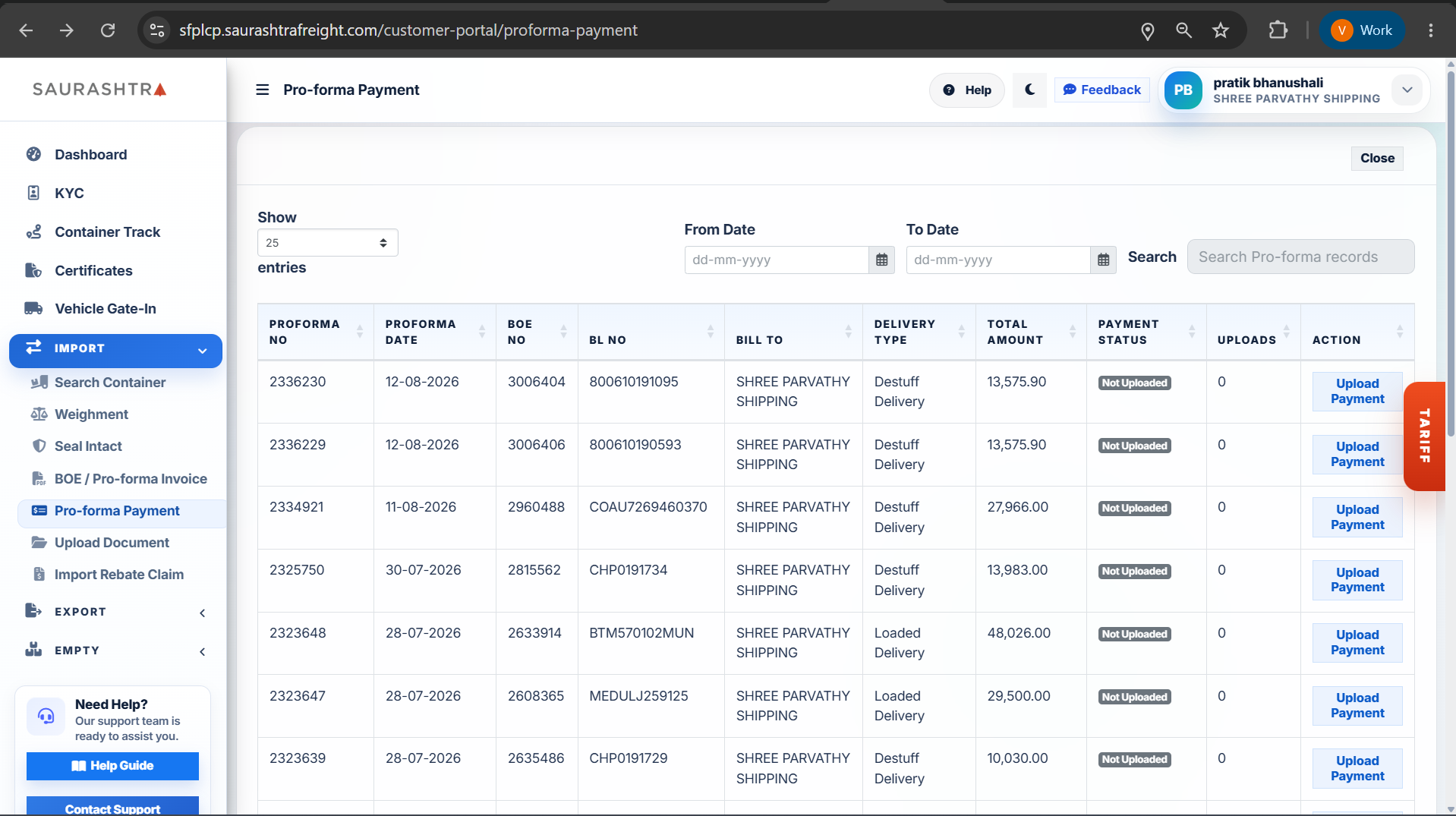Open From Date calendar picker icon
Screen dimensions: 1456x816
[881, 260]
